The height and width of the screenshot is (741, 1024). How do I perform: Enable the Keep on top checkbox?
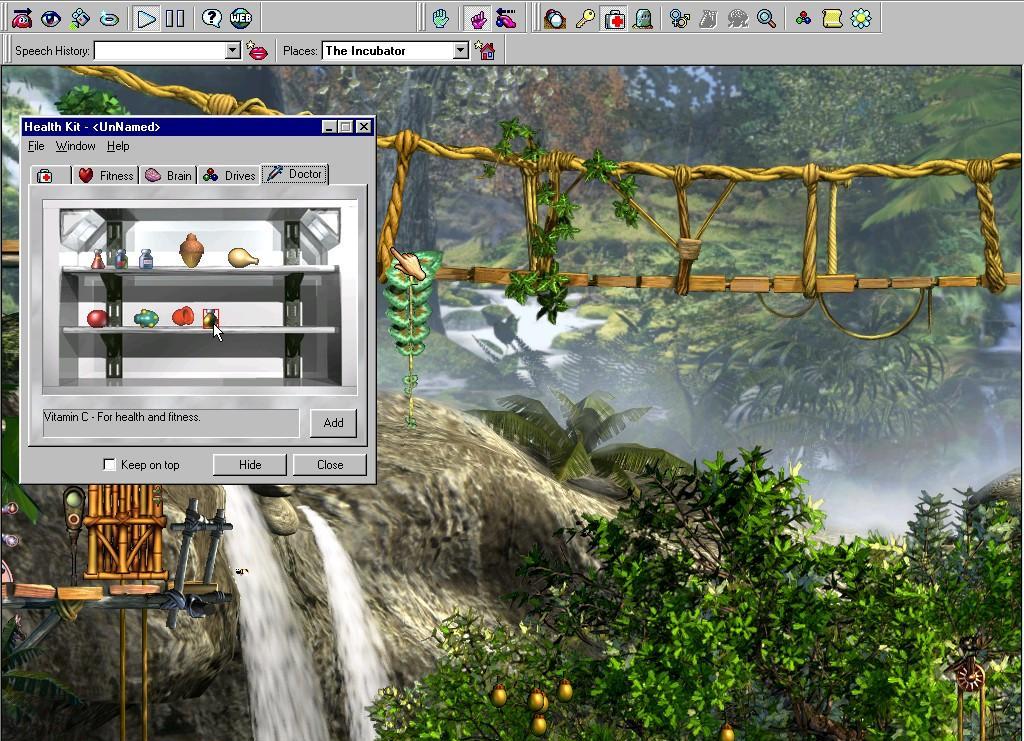pyautogui.click(x=110, y=465)
